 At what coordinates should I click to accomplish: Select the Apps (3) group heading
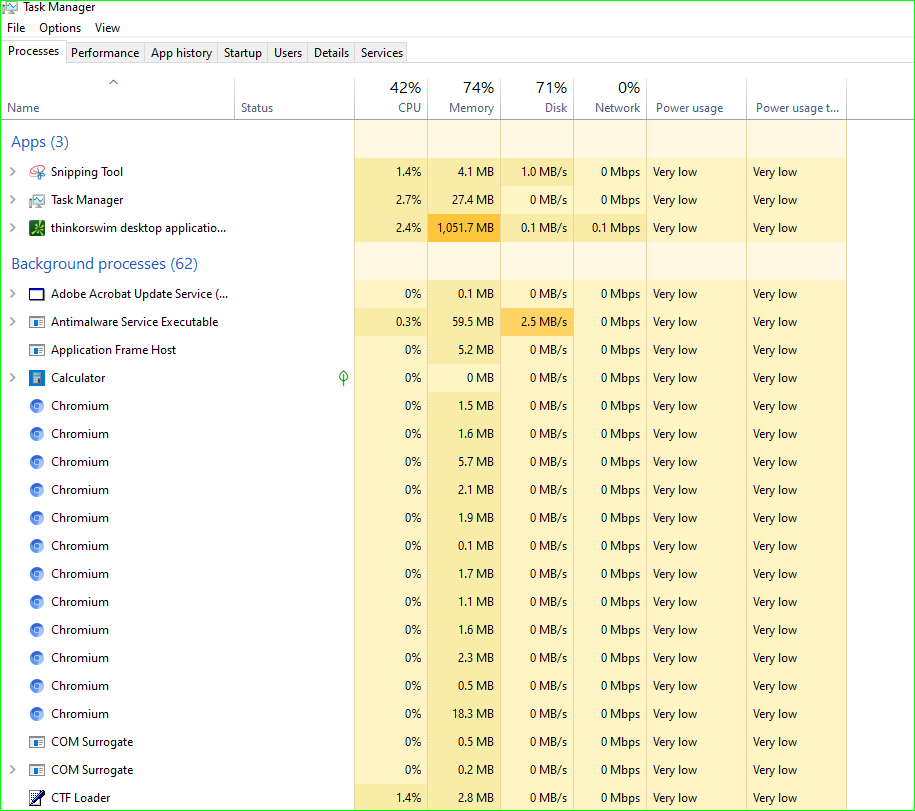pos(40,142)
